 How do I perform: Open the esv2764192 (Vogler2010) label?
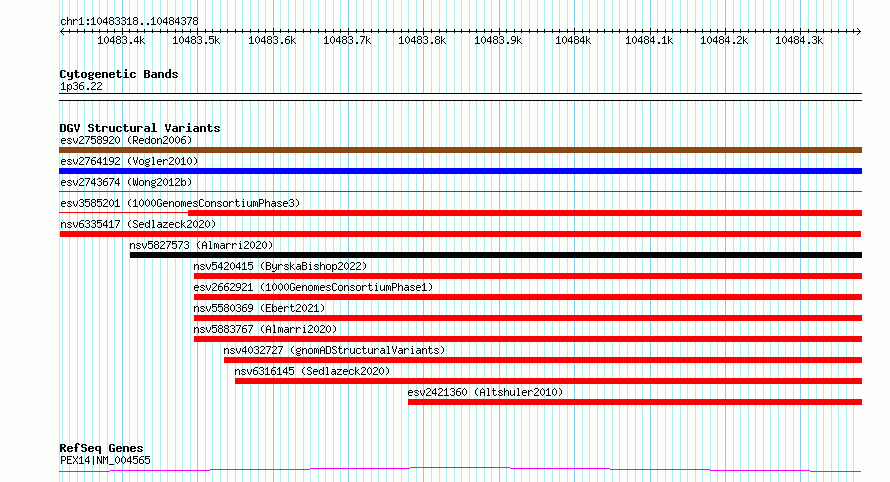[x=129, y=161]
